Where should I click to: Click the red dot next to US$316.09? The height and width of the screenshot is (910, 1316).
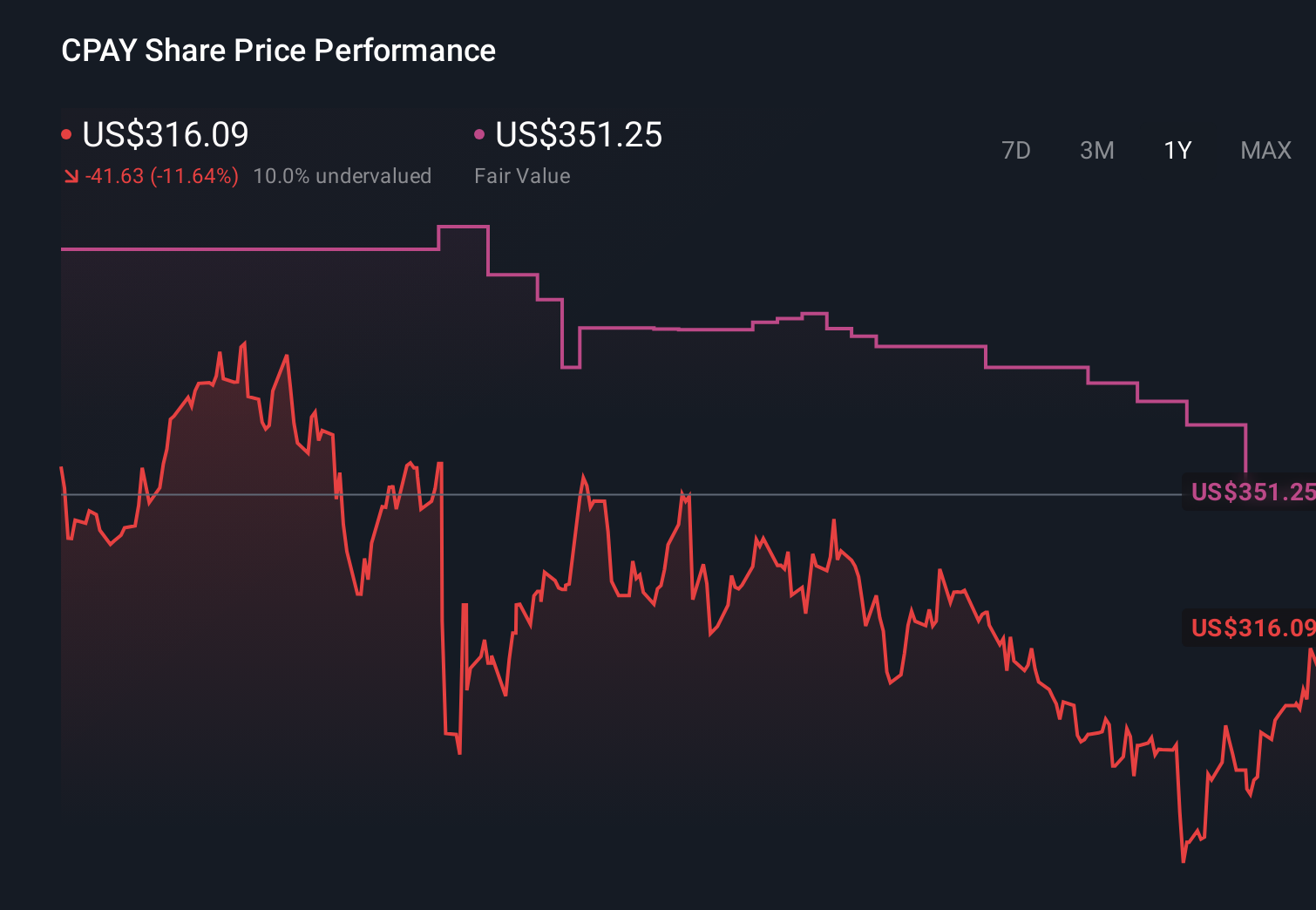tap(66, 133)
